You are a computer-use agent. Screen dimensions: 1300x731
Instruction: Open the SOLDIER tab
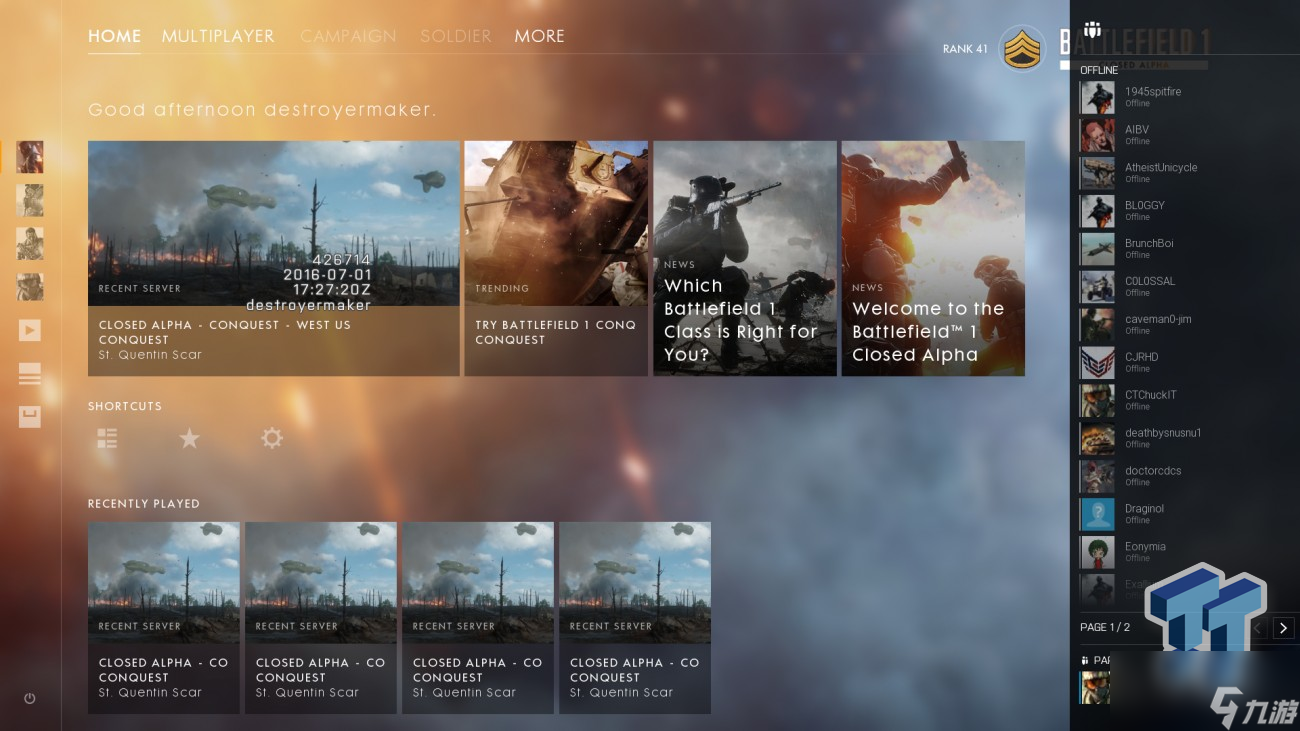[456, 36]
